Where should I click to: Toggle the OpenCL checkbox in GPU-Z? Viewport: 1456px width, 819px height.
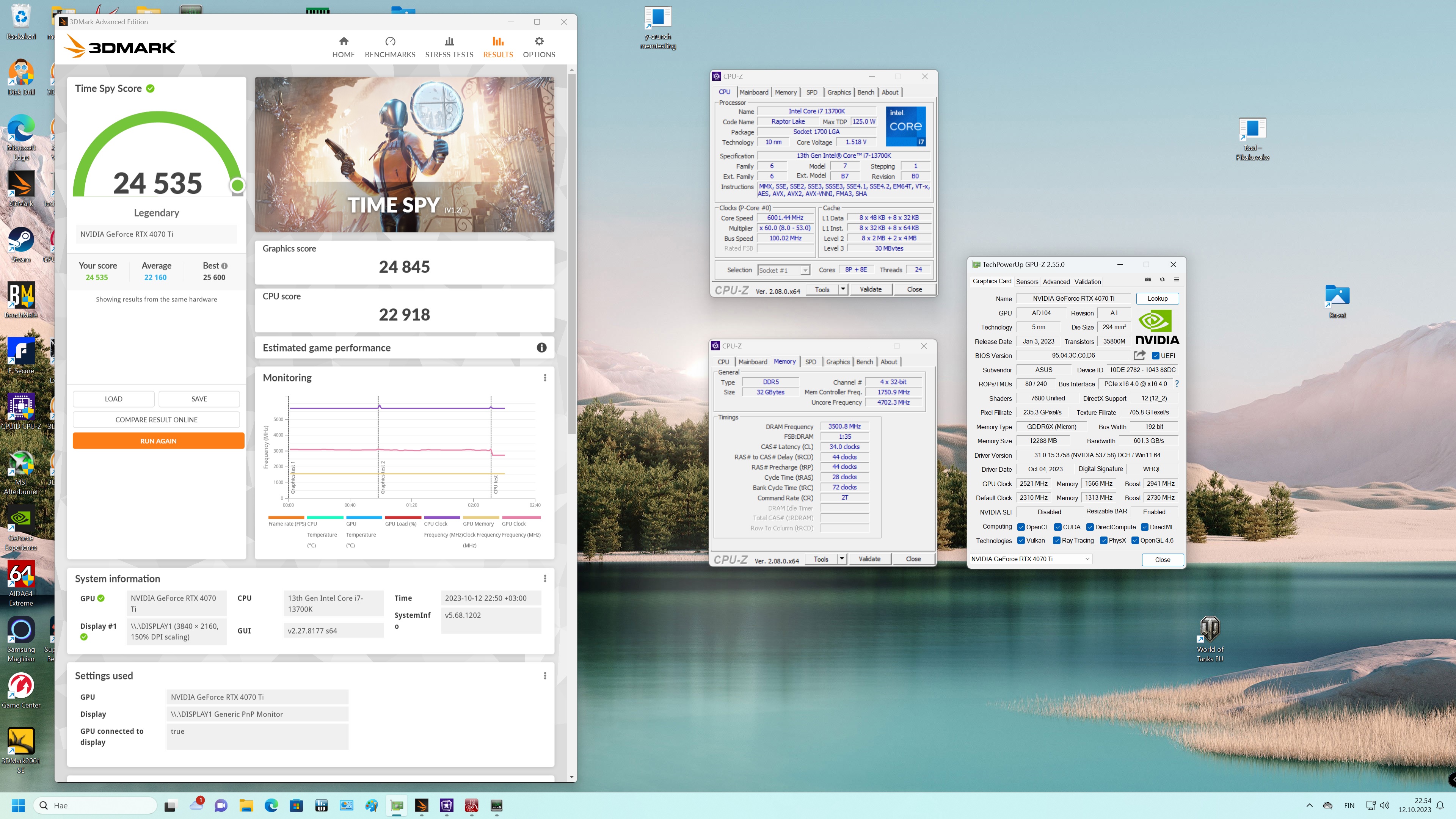click(x=1021, y=527)
